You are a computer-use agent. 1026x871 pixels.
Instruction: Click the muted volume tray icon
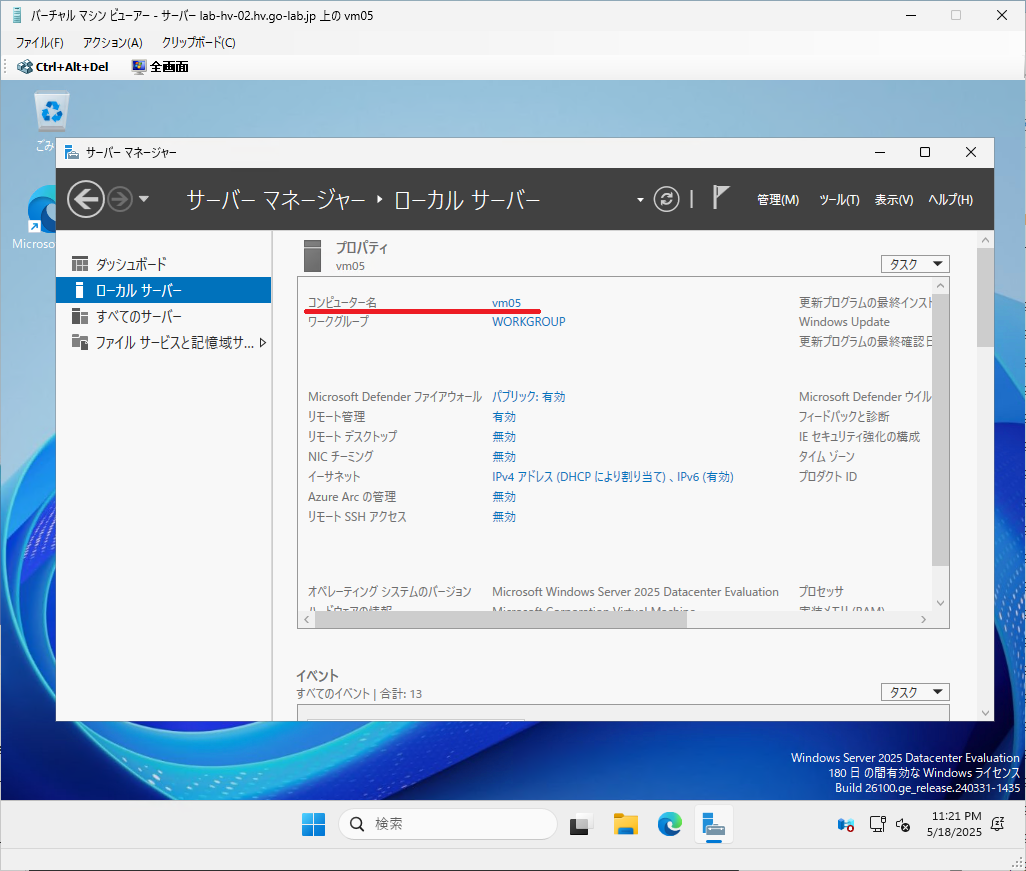[x=903, y=825]
